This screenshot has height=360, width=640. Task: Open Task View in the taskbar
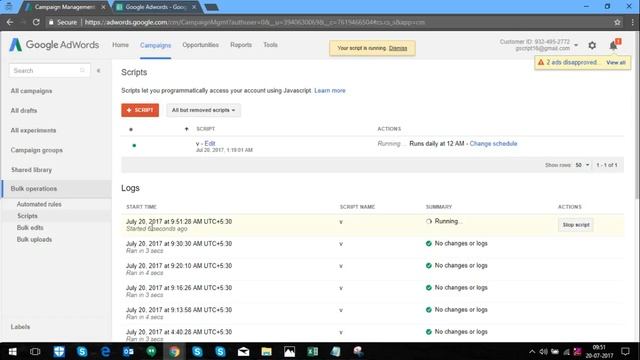click(35, 351)
